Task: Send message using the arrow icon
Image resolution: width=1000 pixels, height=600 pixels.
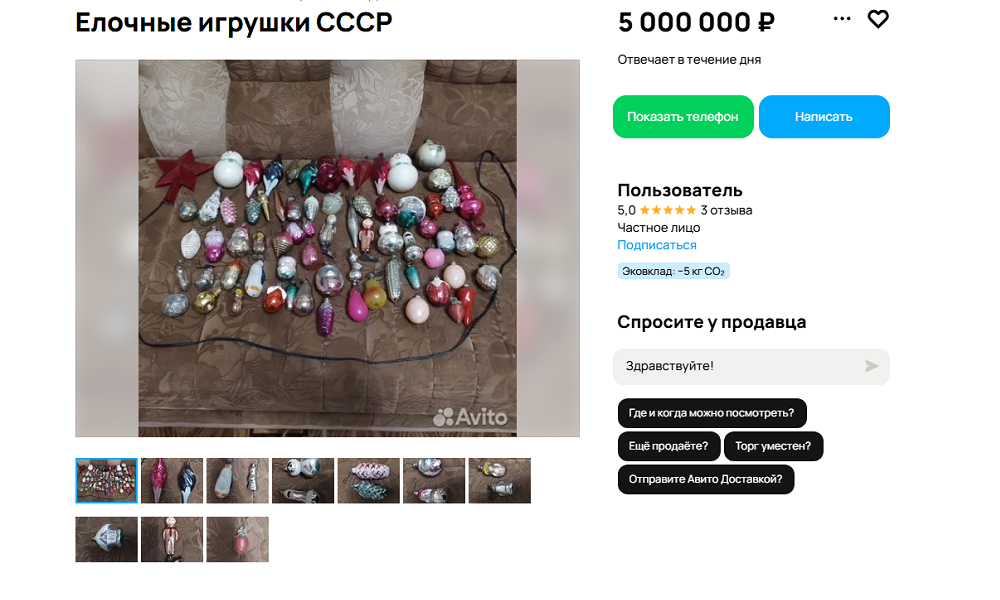Action: click(871, 366)
